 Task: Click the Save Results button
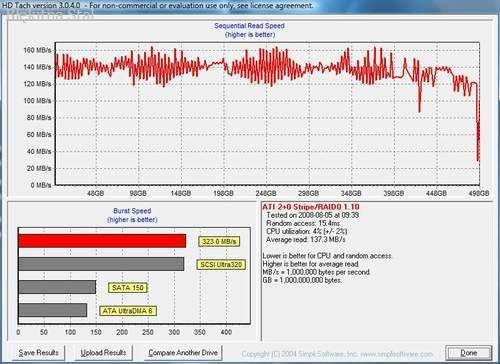[x=38, y=353]
